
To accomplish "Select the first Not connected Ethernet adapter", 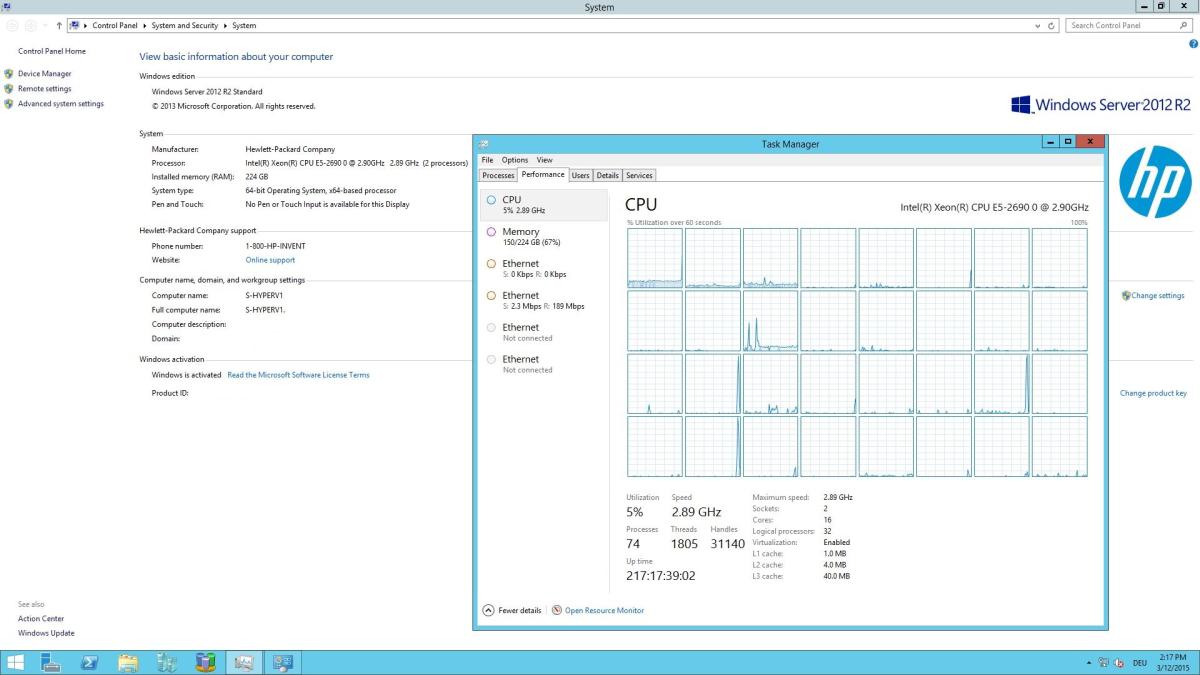I will [x=544, y=332].
